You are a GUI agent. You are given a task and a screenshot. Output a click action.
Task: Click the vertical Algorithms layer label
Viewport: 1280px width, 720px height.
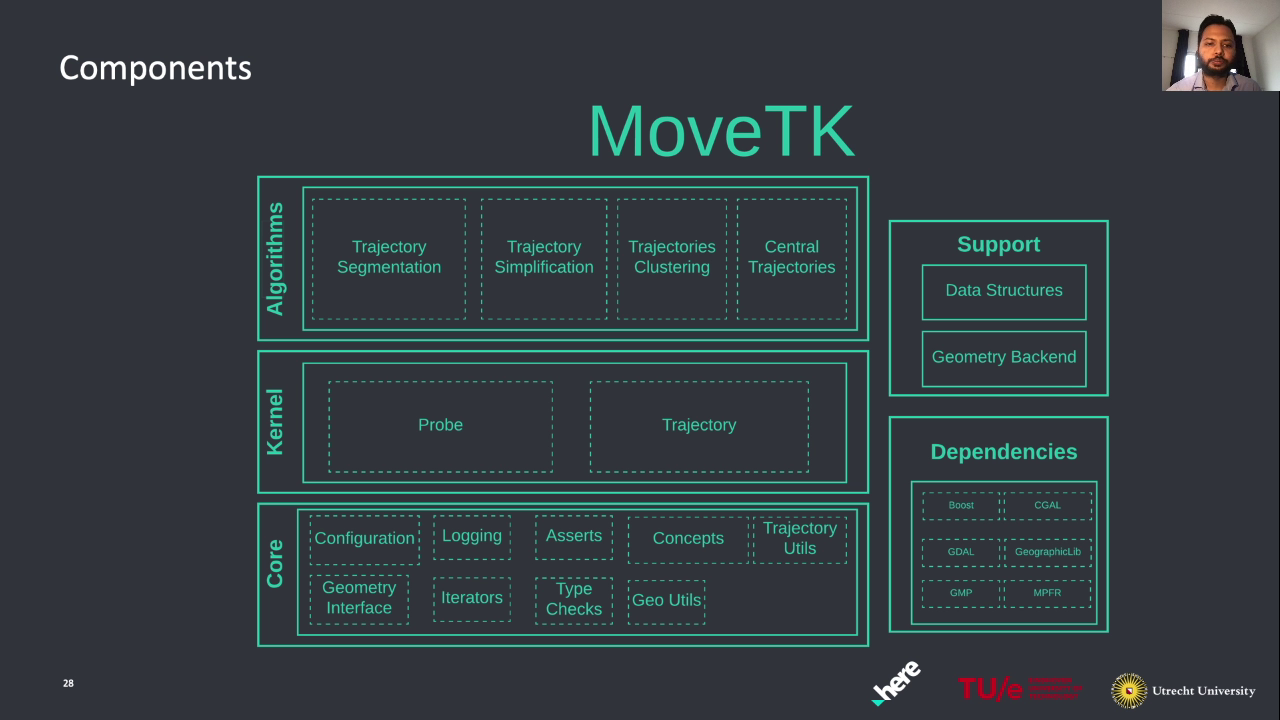tap(275, 259)
